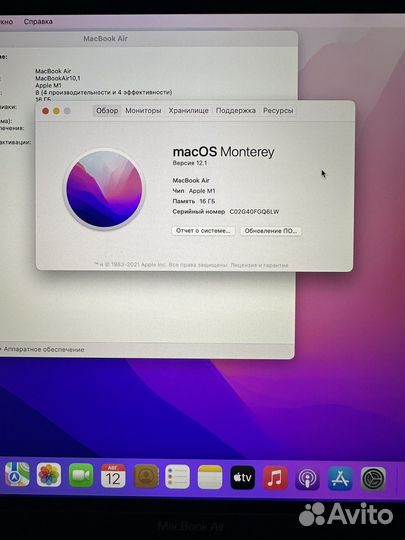Launch Photos app in the Dock
Image resolution: width=405 pixels, height=540 pixels.
(49, 475)
